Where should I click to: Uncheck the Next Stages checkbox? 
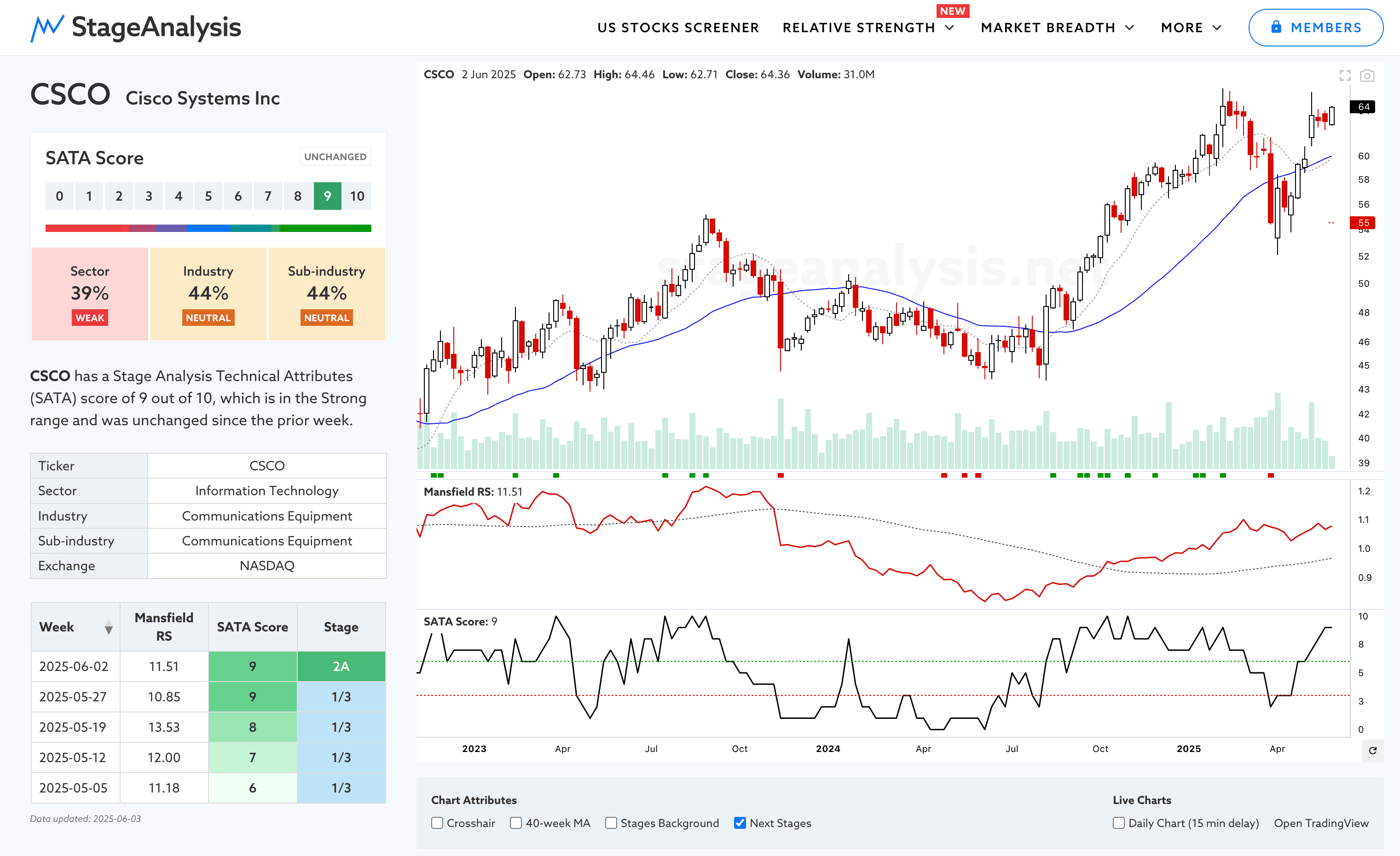pyautogui.click(x=740, y=823)
